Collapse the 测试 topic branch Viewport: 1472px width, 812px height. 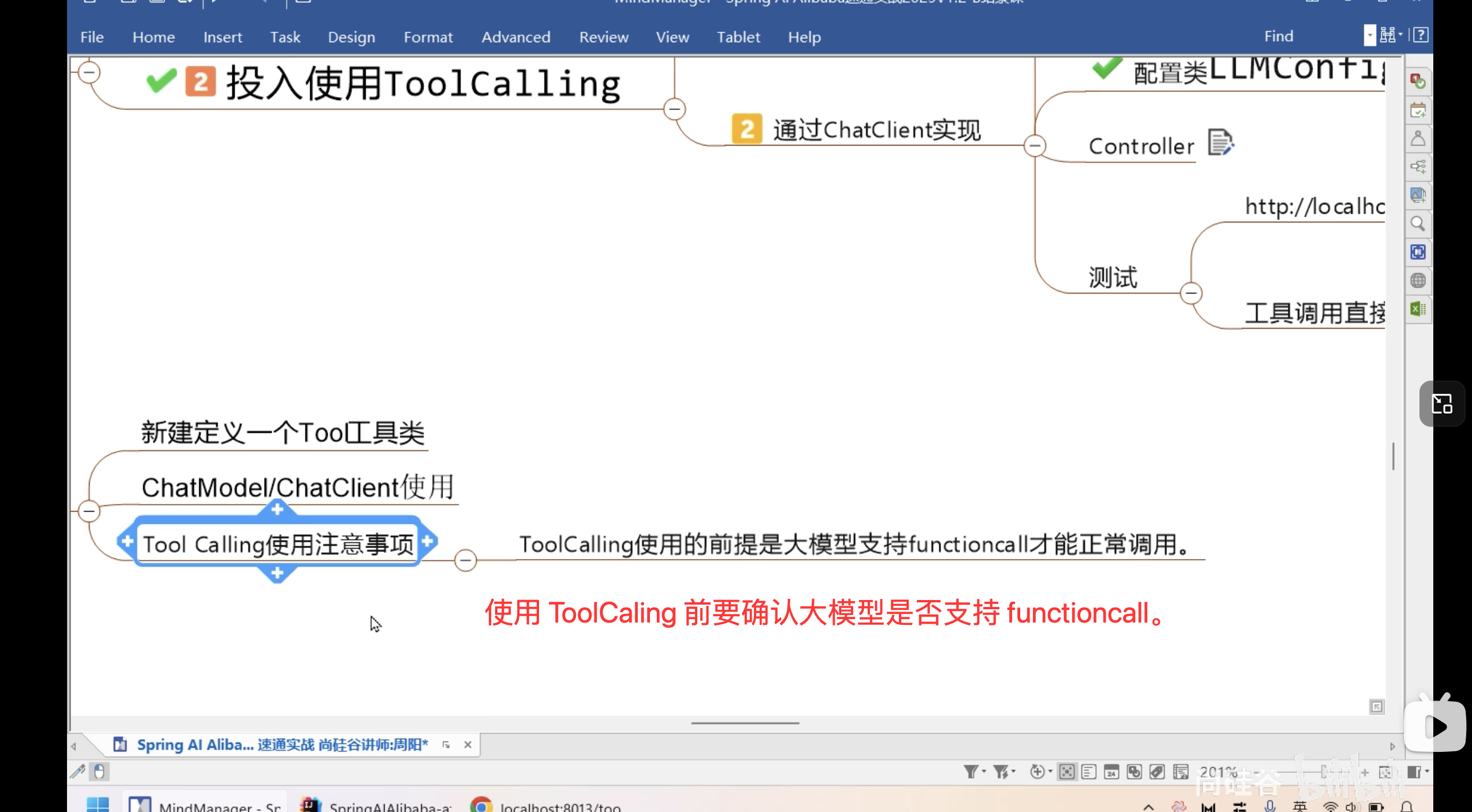click(1191, 293)
